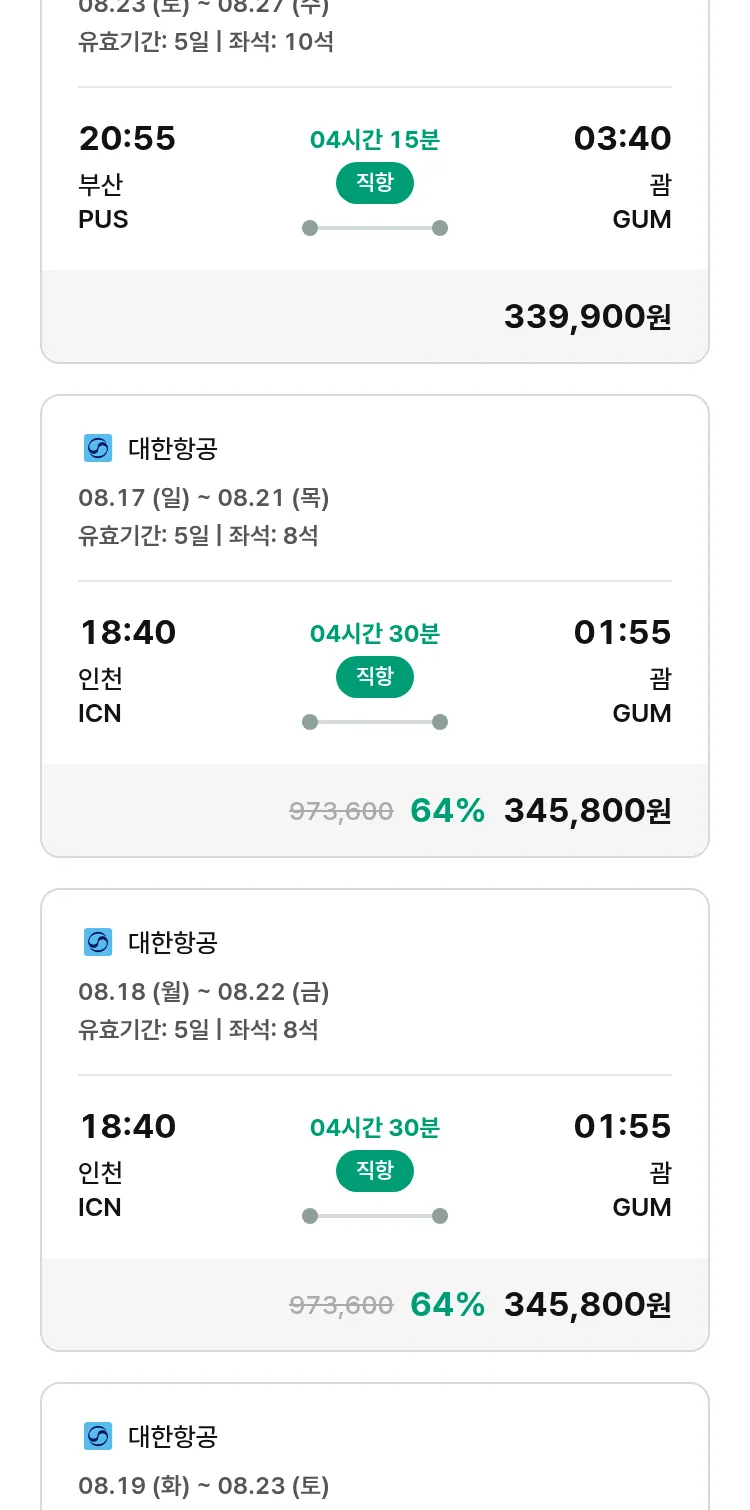Click the 직항 badge on the 08.17 flight
The height and width of the screenshot is (1510, 750).
tap(374, 677)
